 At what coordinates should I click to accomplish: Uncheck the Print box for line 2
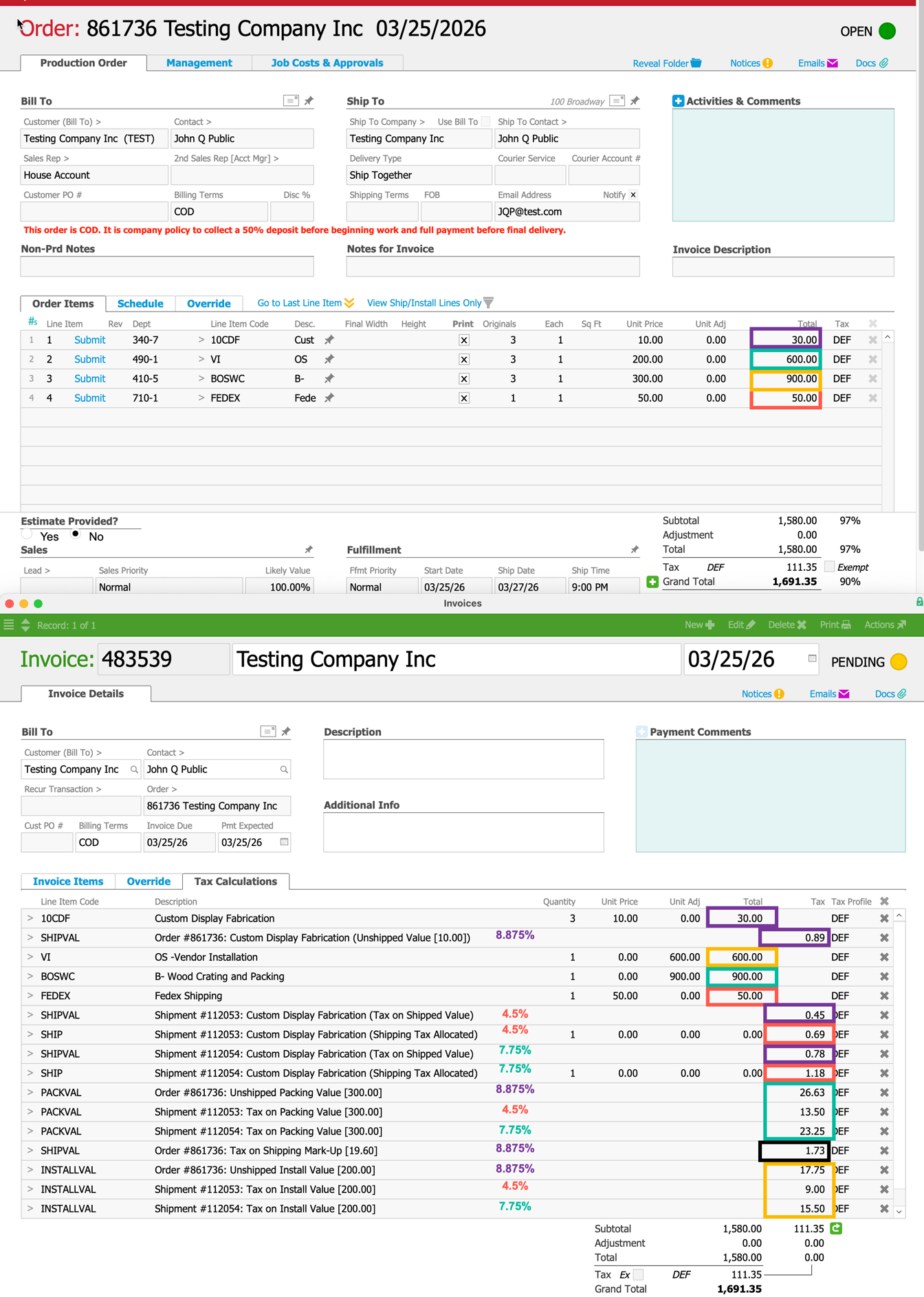tap(464, 360)
